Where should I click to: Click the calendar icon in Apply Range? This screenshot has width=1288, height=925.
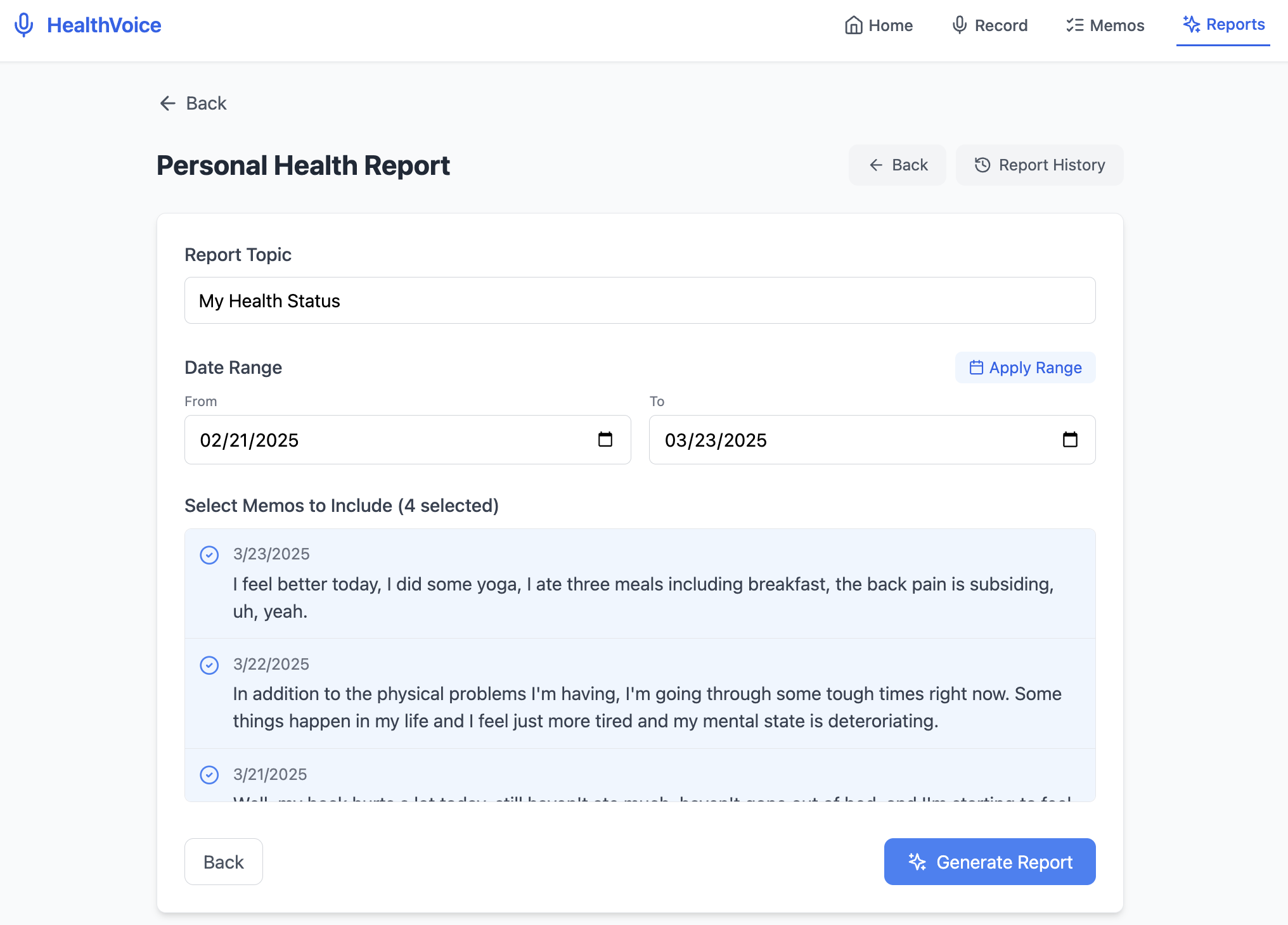point(976,367)
